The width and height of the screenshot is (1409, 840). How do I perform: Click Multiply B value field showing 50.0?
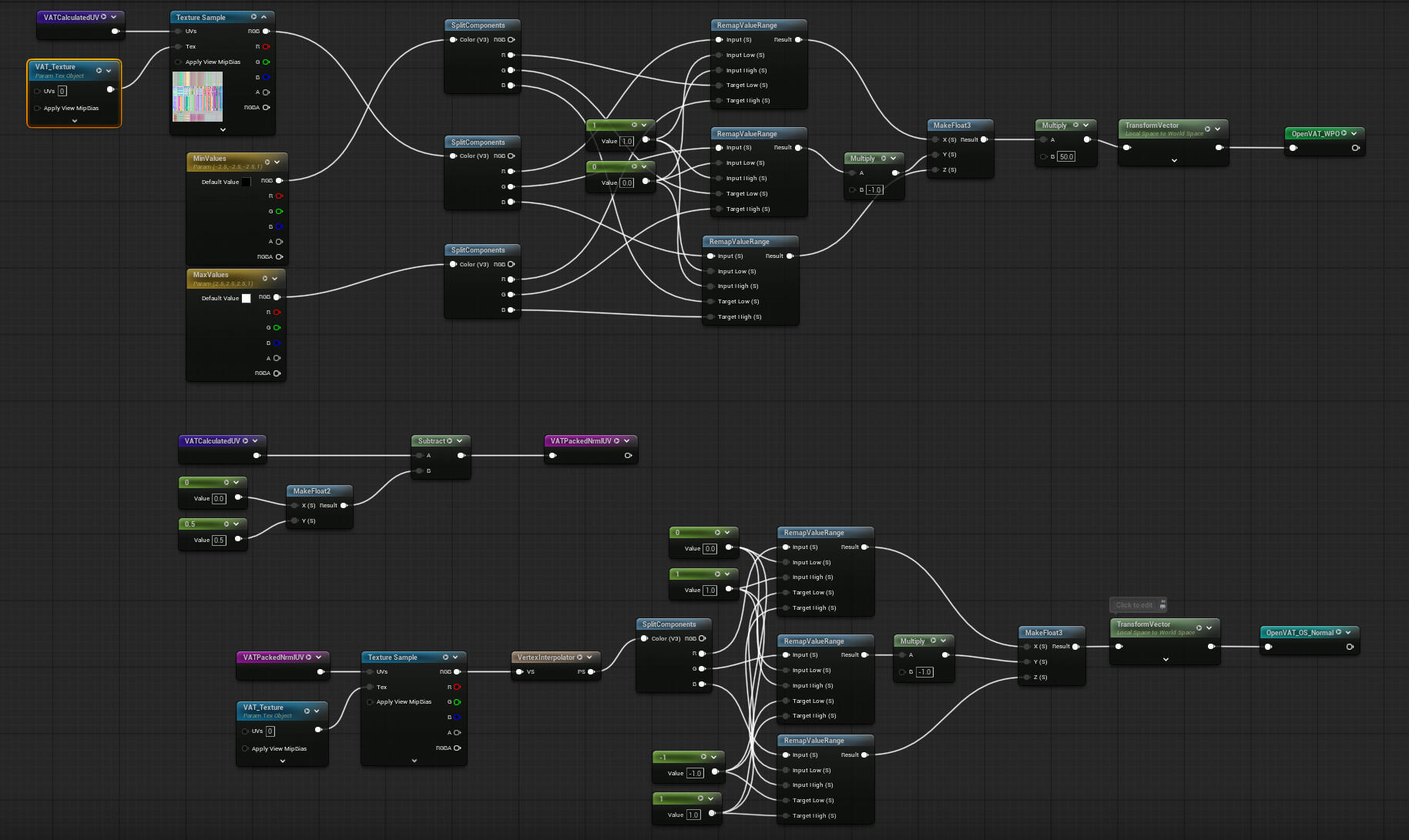pos(1066,157)
